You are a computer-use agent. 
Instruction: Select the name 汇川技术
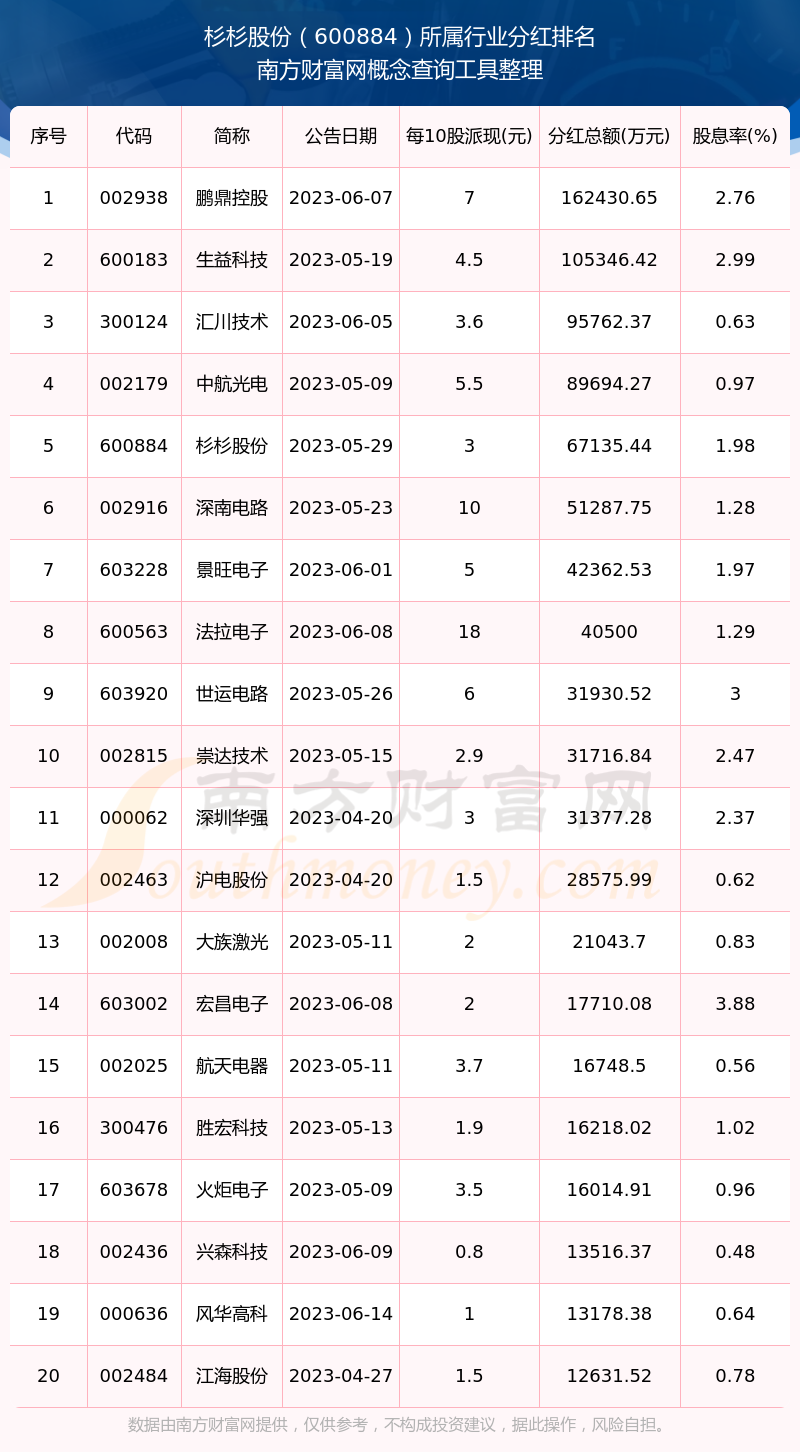click(232, 322)
